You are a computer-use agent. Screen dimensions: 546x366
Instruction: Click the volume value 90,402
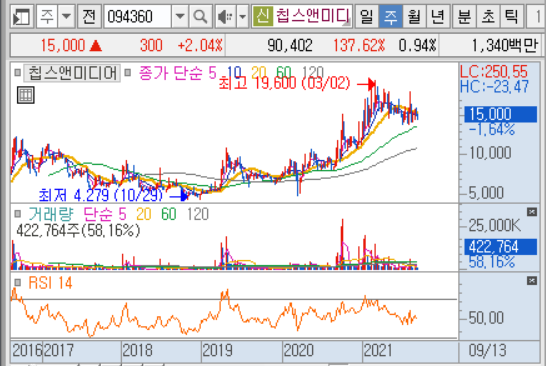click(290, 45)
